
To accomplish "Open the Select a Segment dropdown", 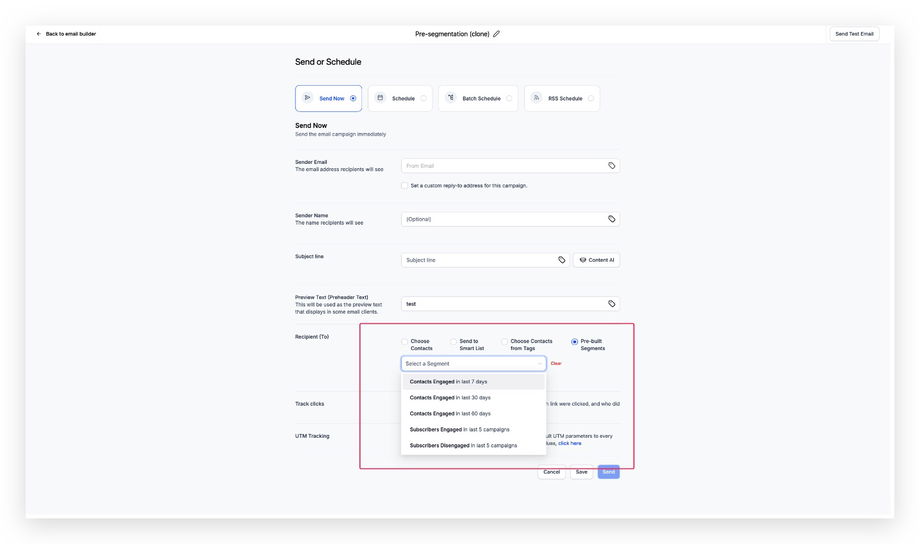I will click(x=473, y=364).
